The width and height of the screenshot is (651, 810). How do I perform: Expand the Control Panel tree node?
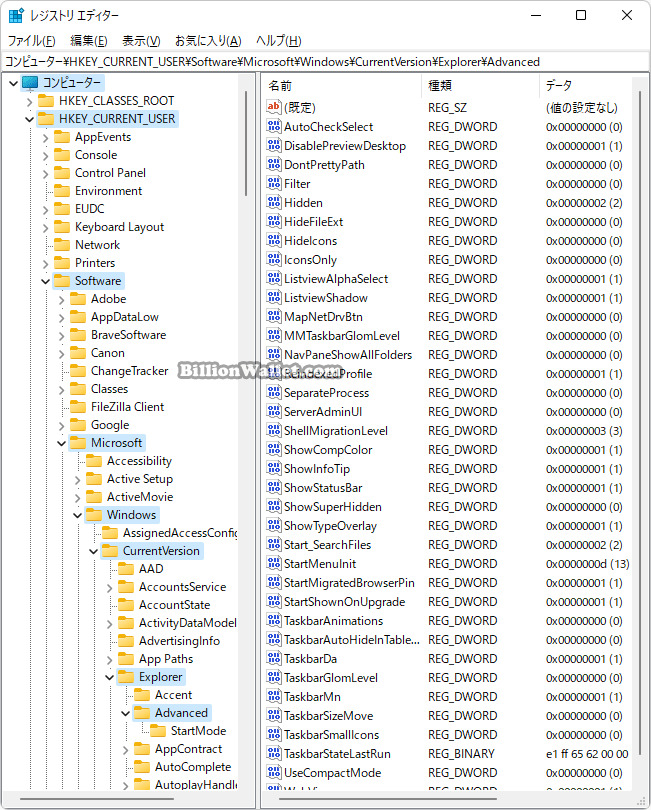point(45,174)
